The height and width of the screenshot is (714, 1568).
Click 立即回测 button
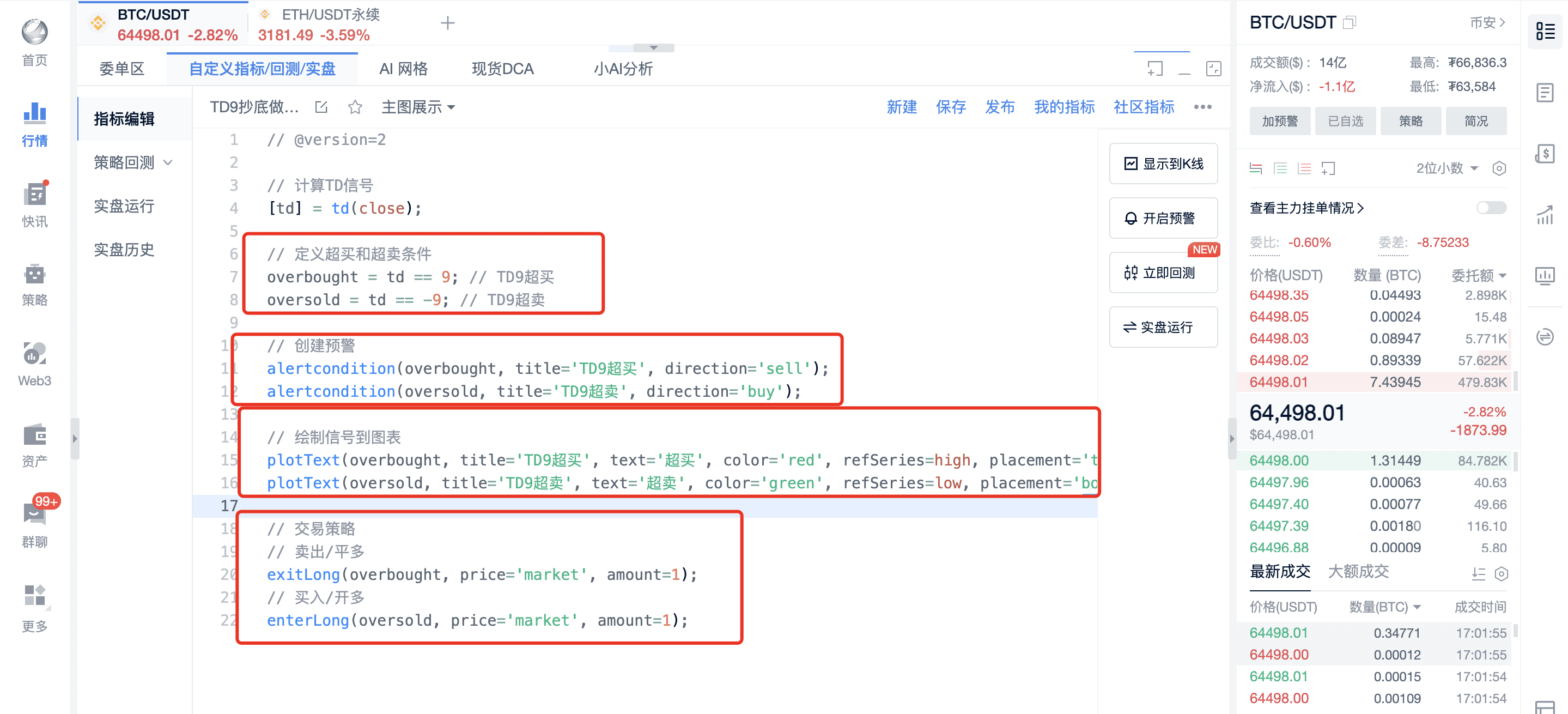point(1163,273)
